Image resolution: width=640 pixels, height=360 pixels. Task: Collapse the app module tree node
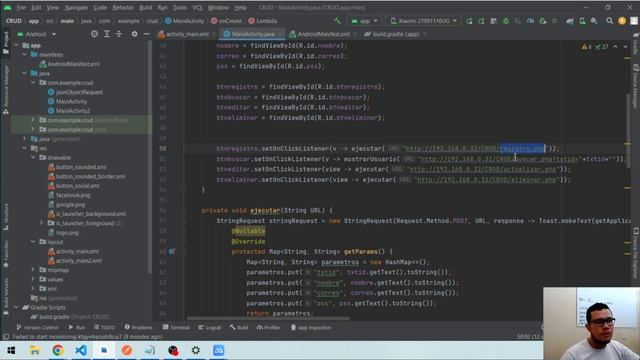click(16, 45)
